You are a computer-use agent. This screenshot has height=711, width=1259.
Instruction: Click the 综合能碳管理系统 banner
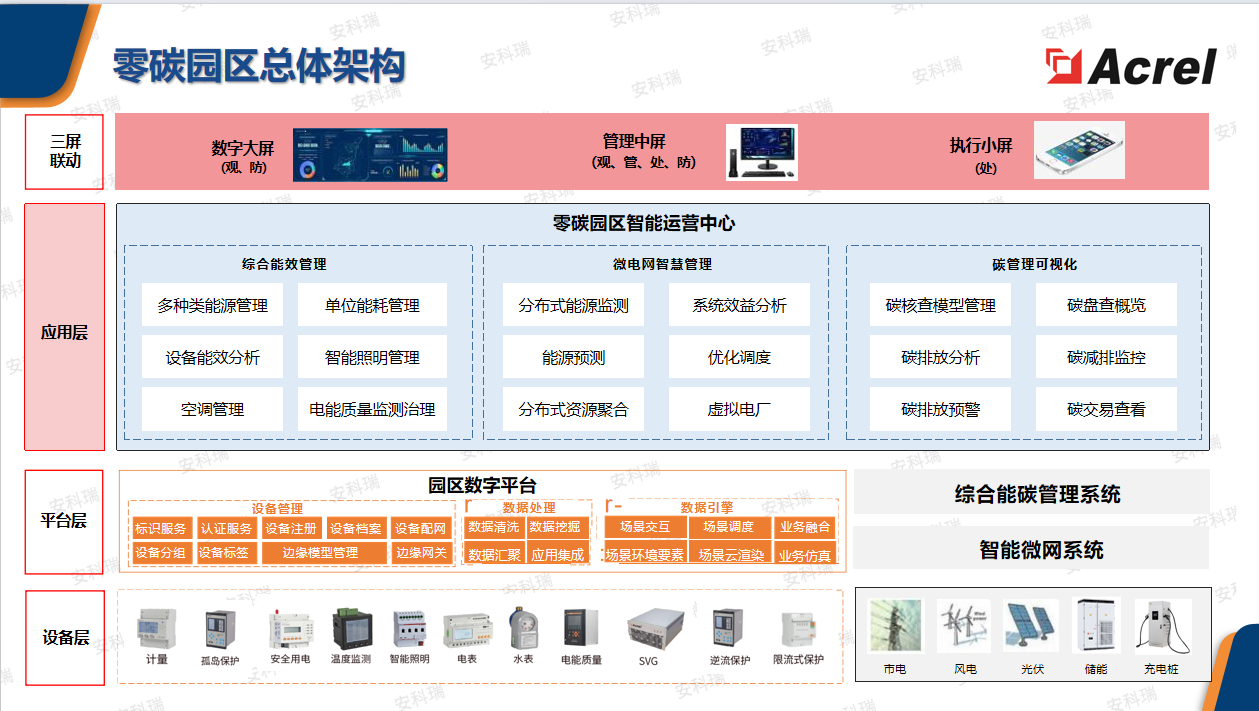tap(1036, 494)
